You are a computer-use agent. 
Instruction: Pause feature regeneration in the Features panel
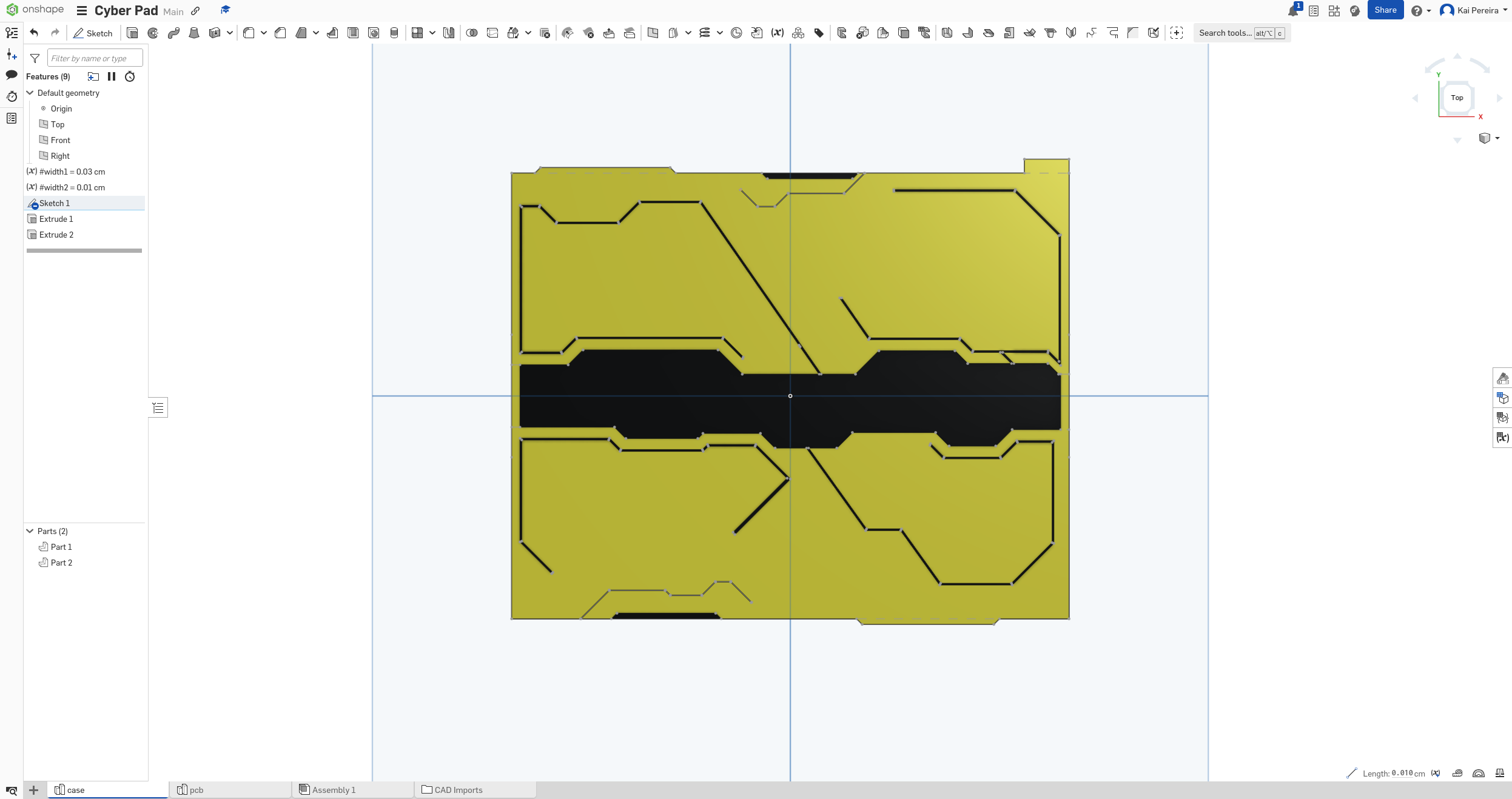[x=112, y=76]
